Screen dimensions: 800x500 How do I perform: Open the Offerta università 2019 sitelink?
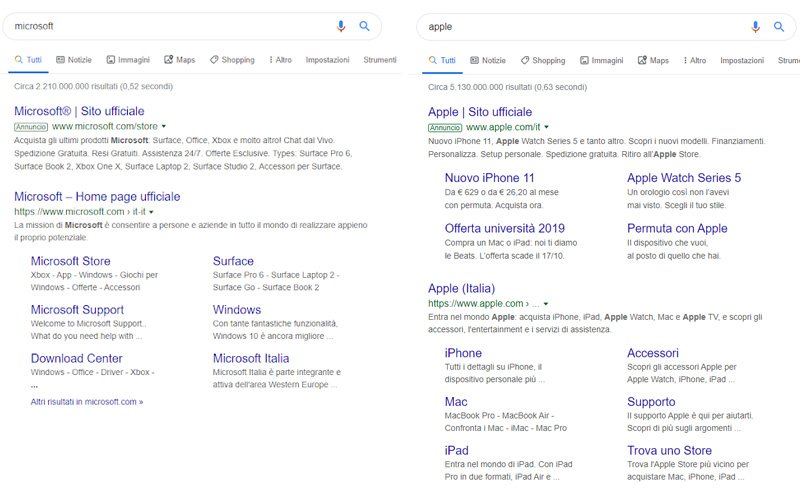[505, 229]
